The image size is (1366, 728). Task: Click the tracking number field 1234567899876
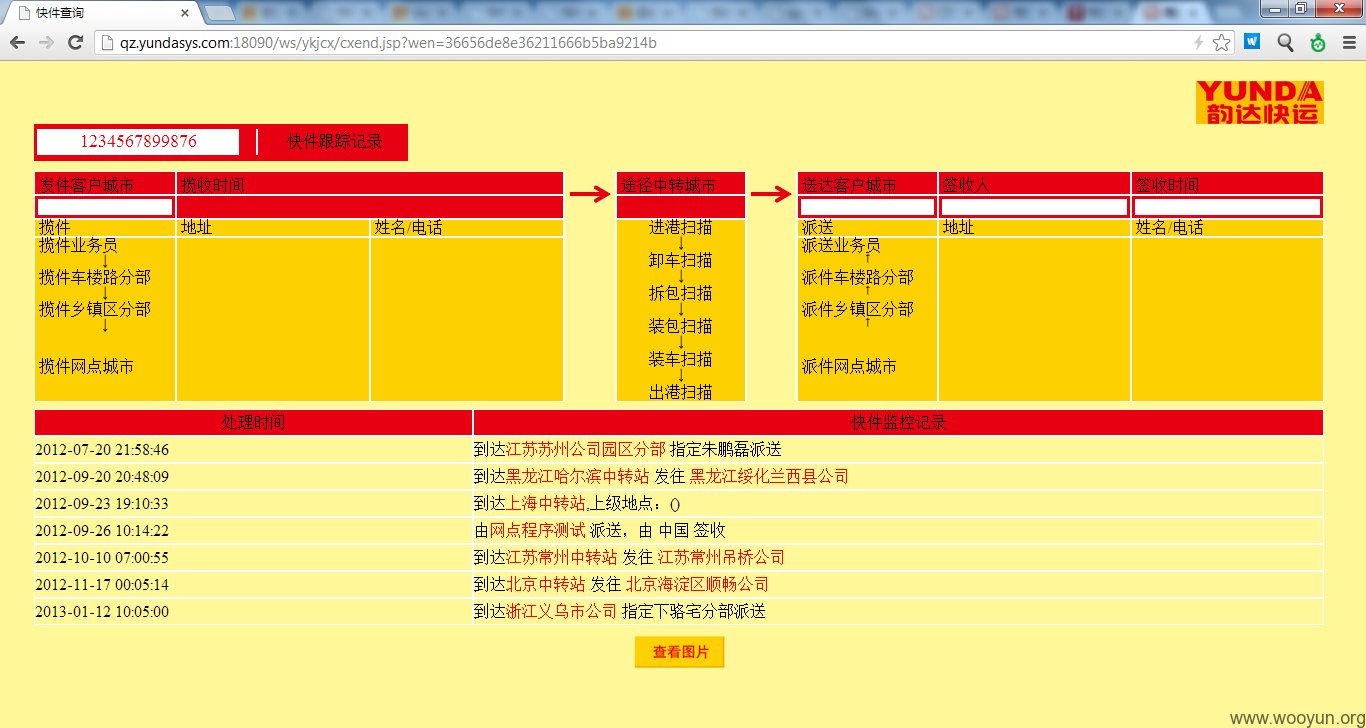tap(138, 142)
